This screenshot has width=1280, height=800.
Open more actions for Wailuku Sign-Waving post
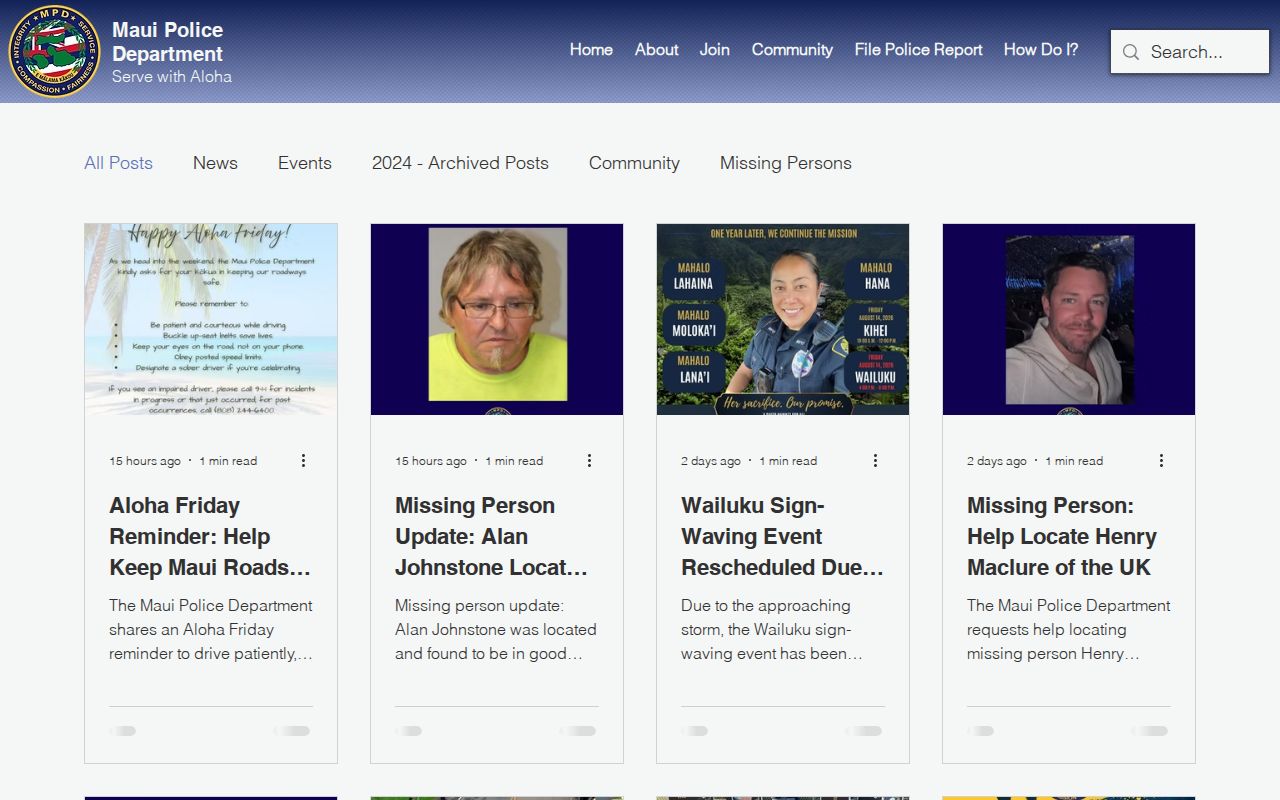[x=875, y=460]
